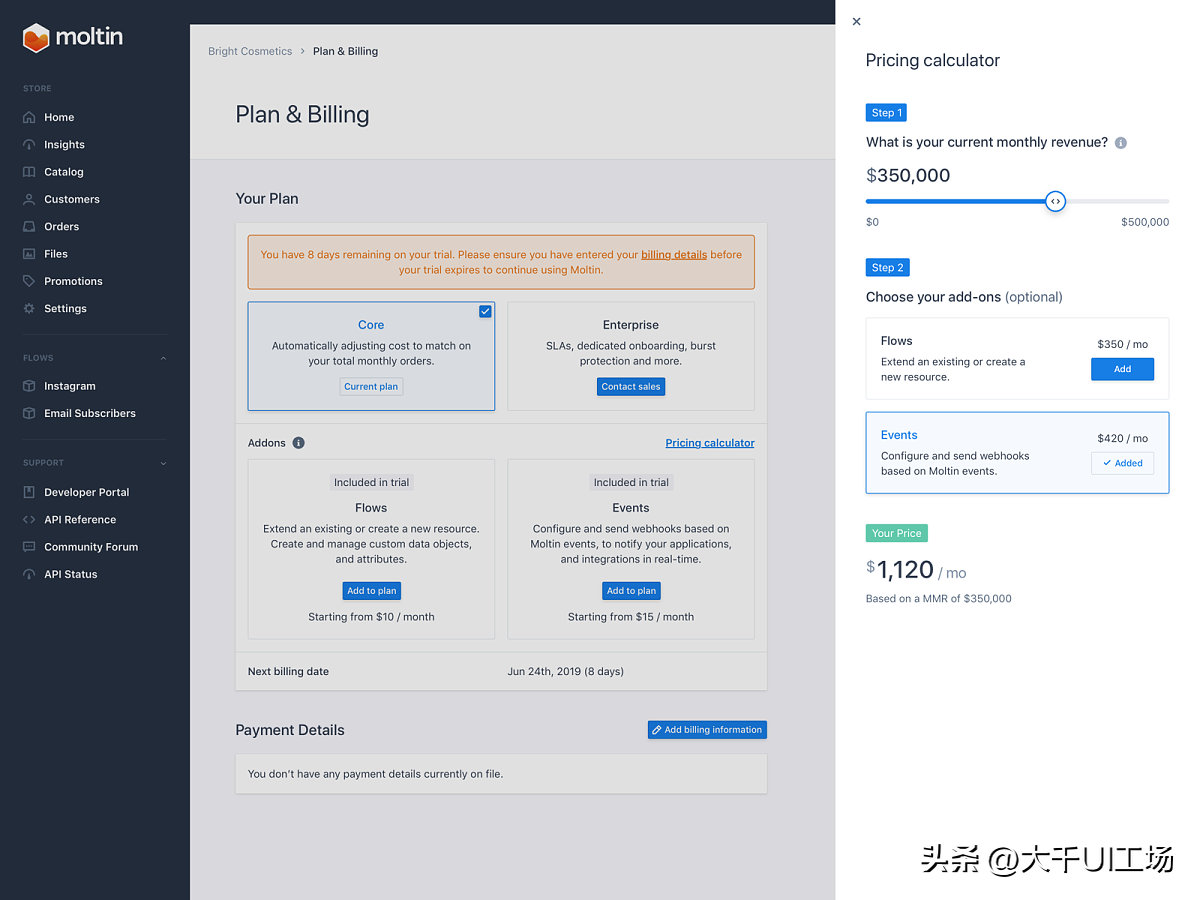Select the Enterprise plan card

[x=631, y=356]
